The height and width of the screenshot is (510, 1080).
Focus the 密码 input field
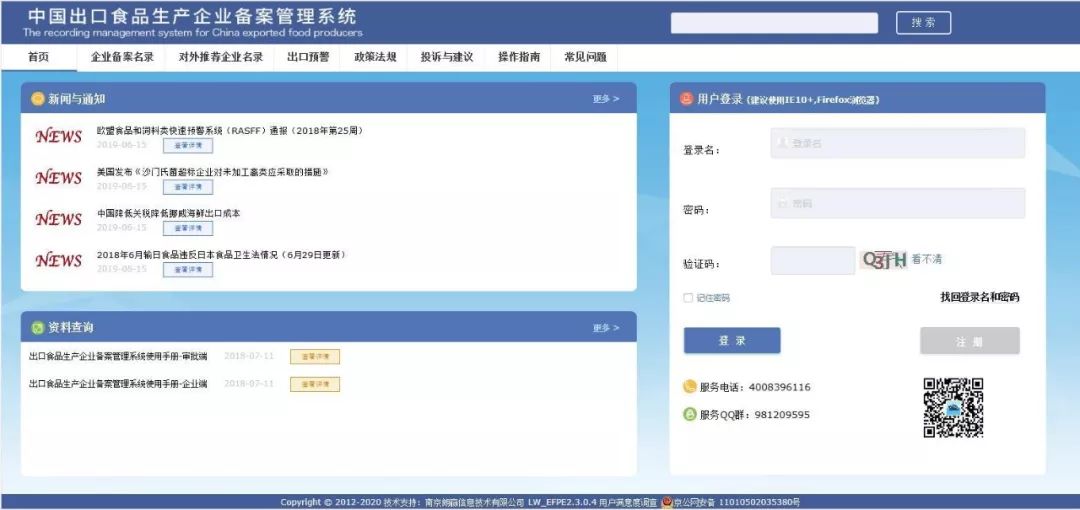[897, 203]
